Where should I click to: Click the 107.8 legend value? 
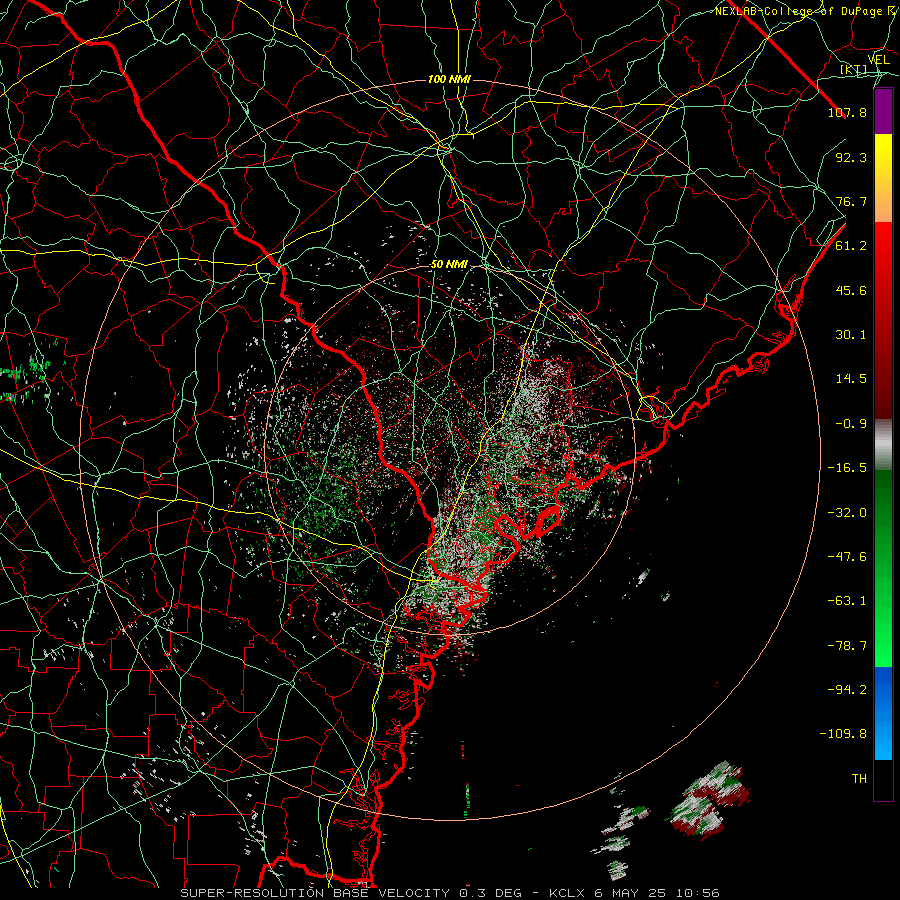pos(847,112)
